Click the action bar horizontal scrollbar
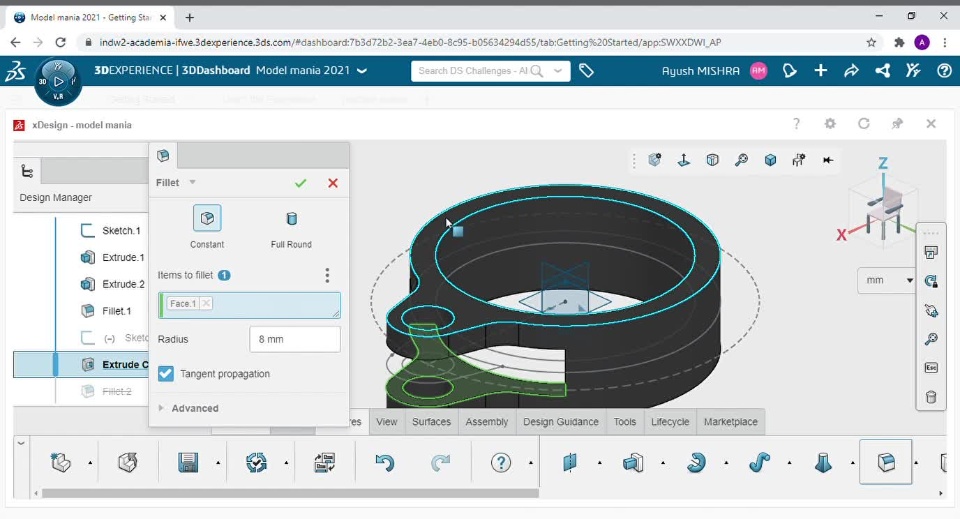This screenshot has height=519, width=960. click(290, 493)
